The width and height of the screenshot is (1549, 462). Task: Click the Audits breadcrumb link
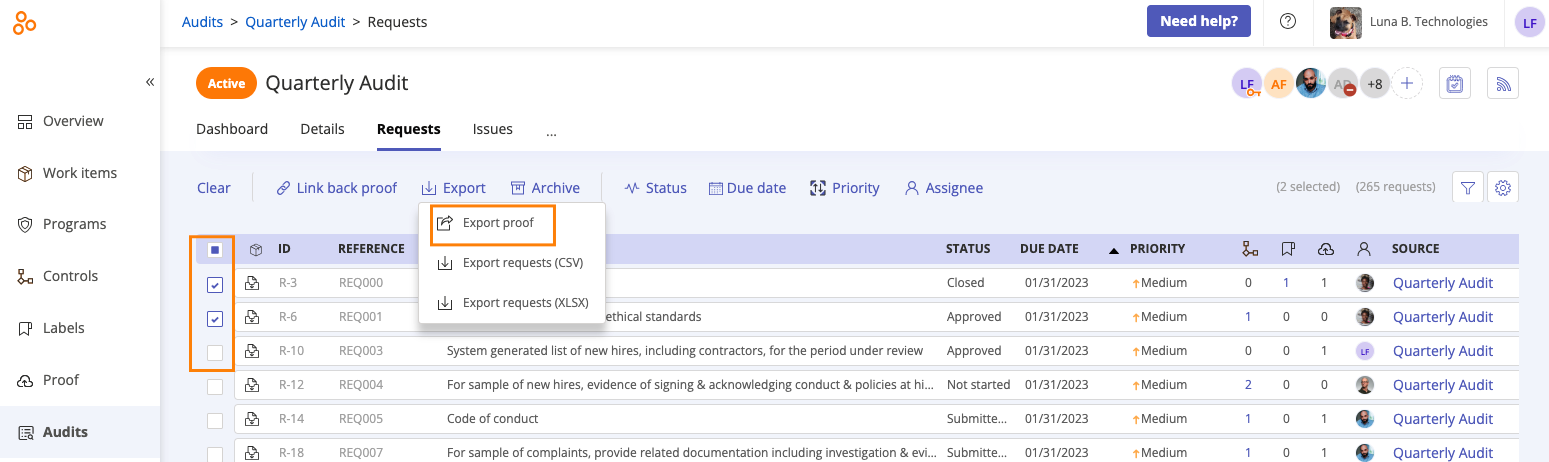coord(202,21)
